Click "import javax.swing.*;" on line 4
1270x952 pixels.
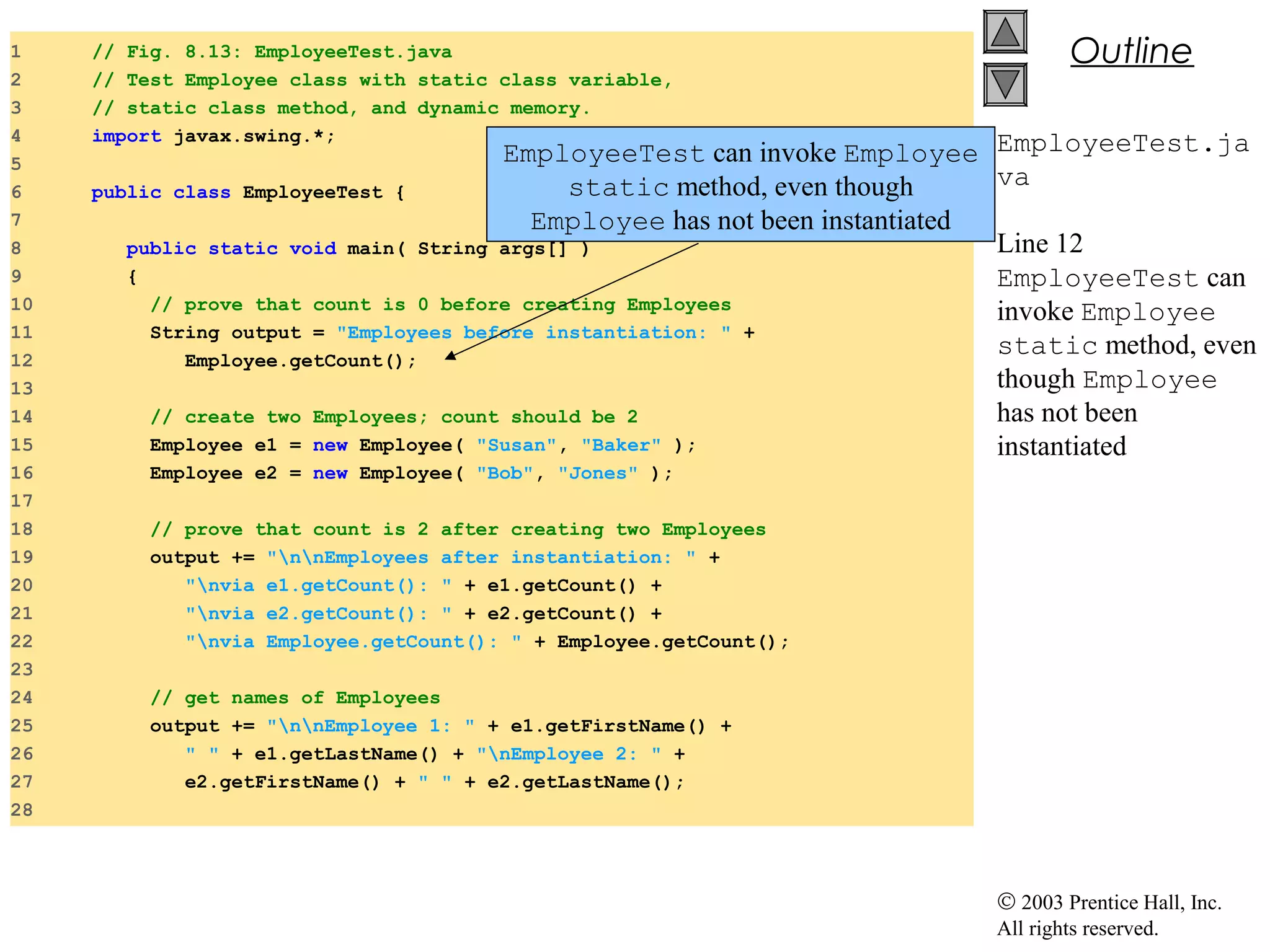213,136
